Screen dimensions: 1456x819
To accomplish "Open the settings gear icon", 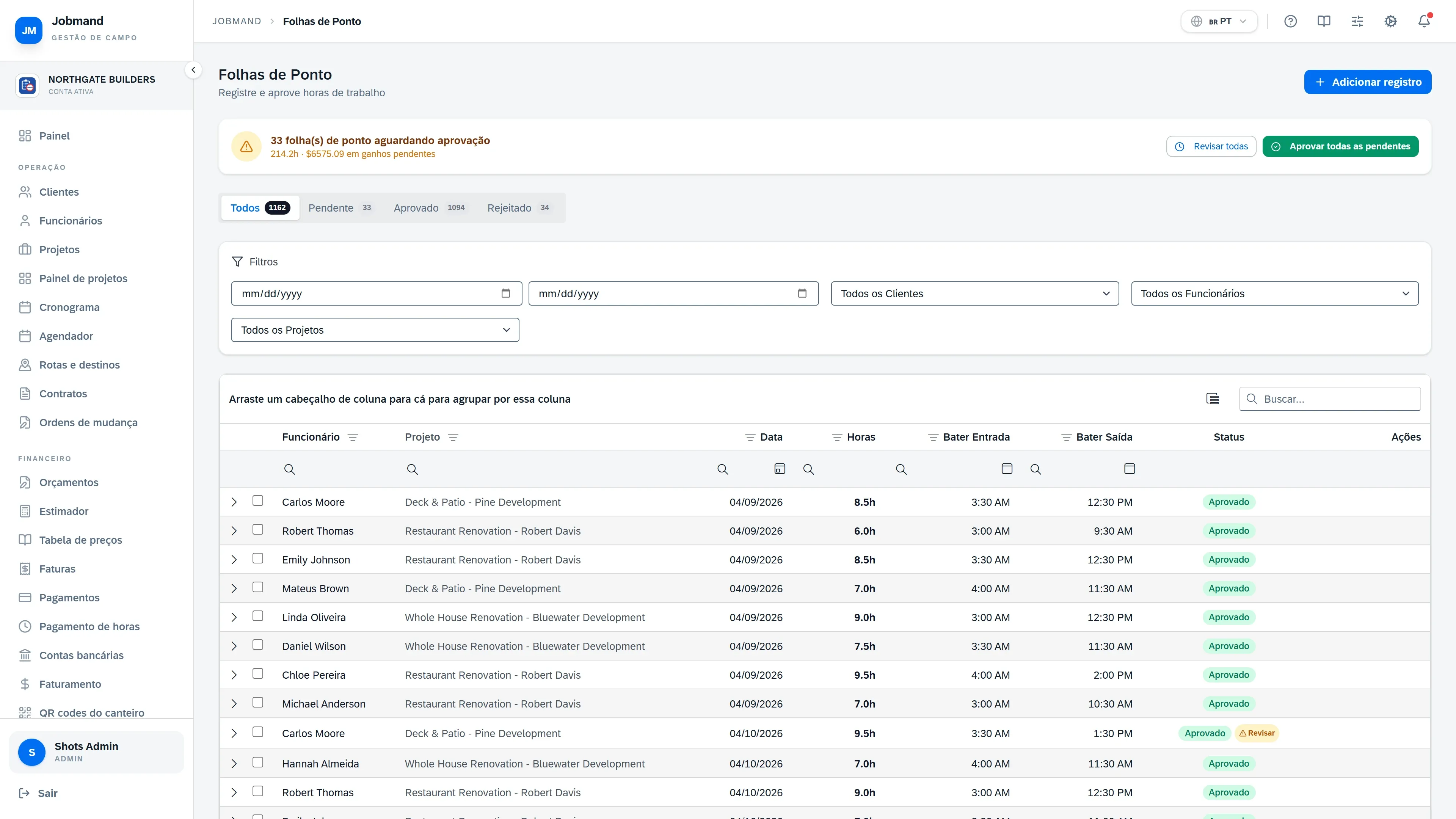I will (1390, 22).
